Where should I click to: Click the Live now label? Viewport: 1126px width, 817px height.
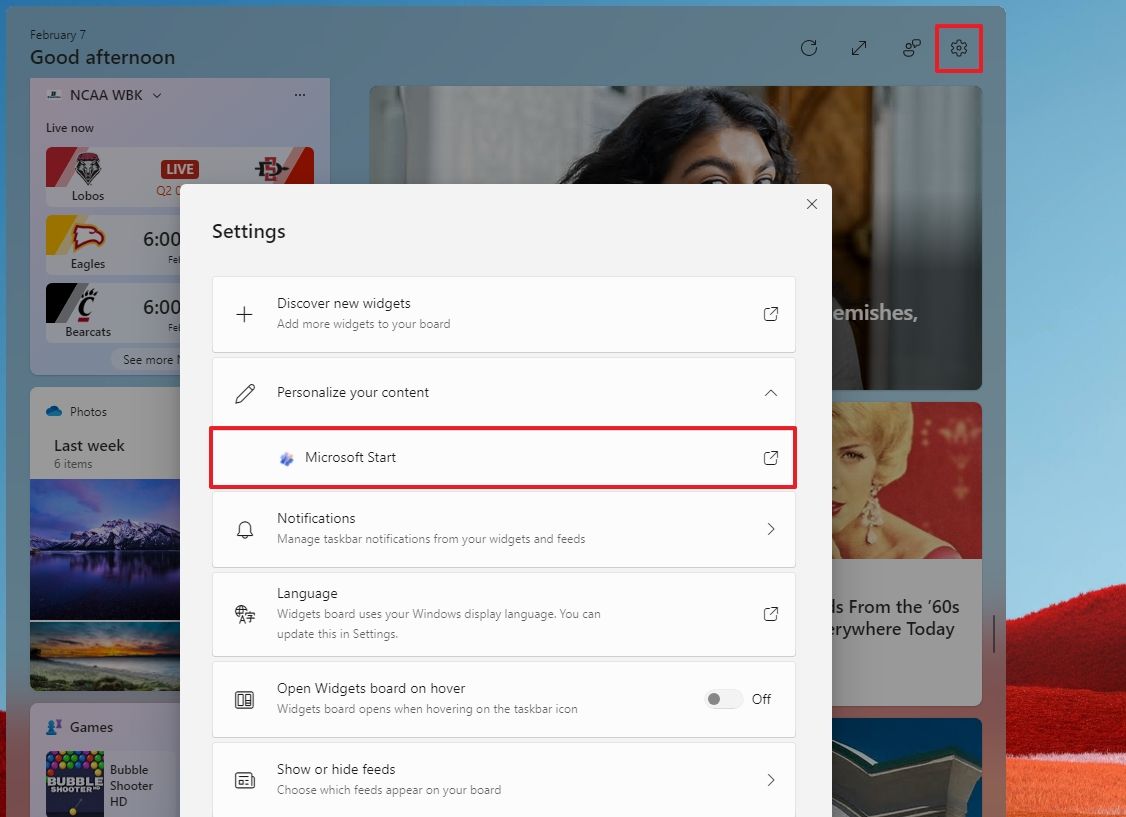tap(70, 128)
